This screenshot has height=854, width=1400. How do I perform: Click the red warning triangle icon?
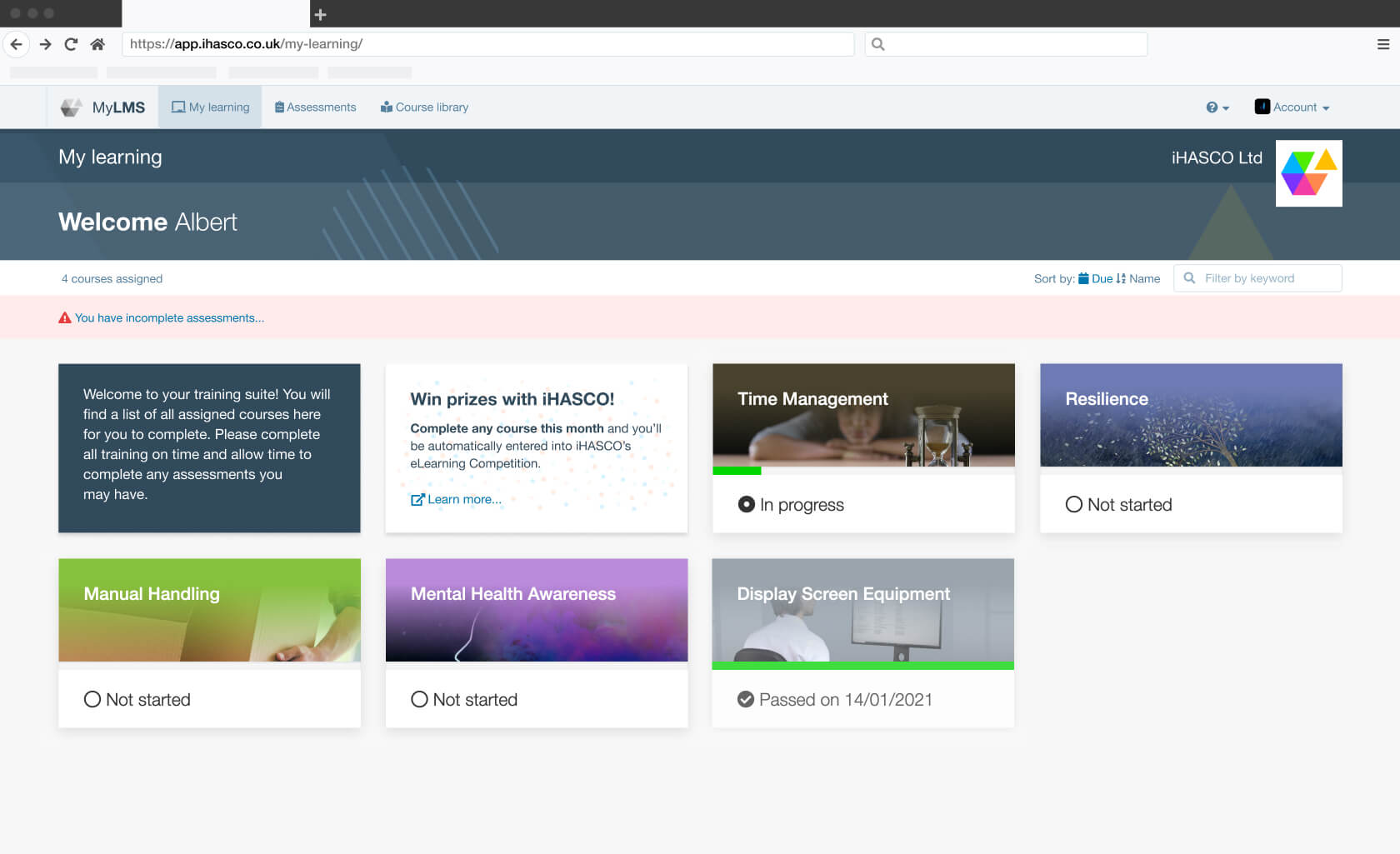65,318
